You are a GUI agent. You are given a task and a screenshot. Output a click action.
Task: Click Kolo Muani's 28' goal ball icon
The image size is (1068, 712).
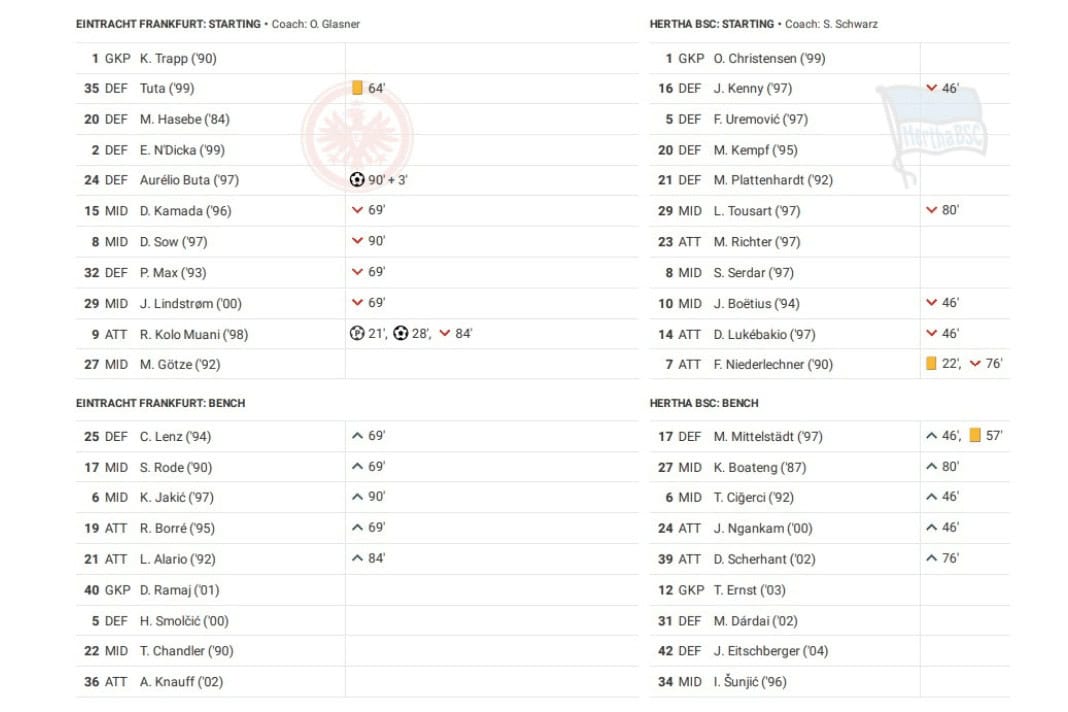tap(401, 334)
